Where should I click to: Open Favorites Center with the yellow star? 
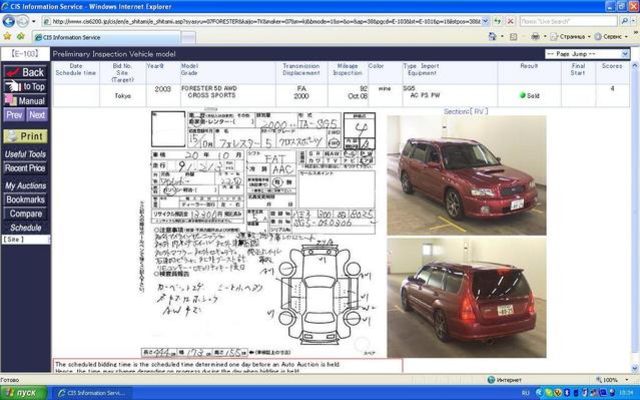pos(7,37)
